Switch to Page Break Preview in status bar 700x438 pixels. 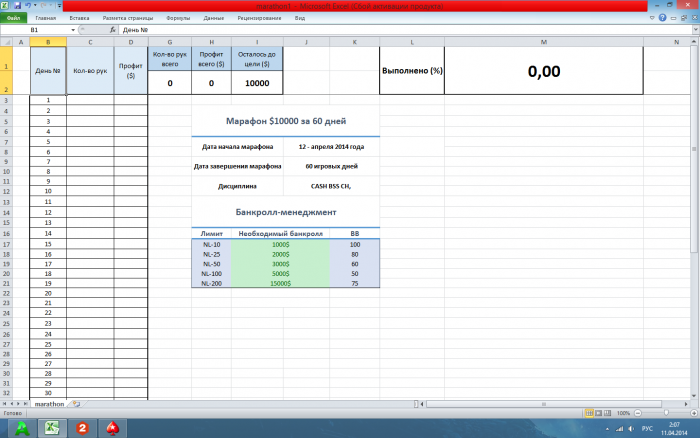[x=608, y=413]
